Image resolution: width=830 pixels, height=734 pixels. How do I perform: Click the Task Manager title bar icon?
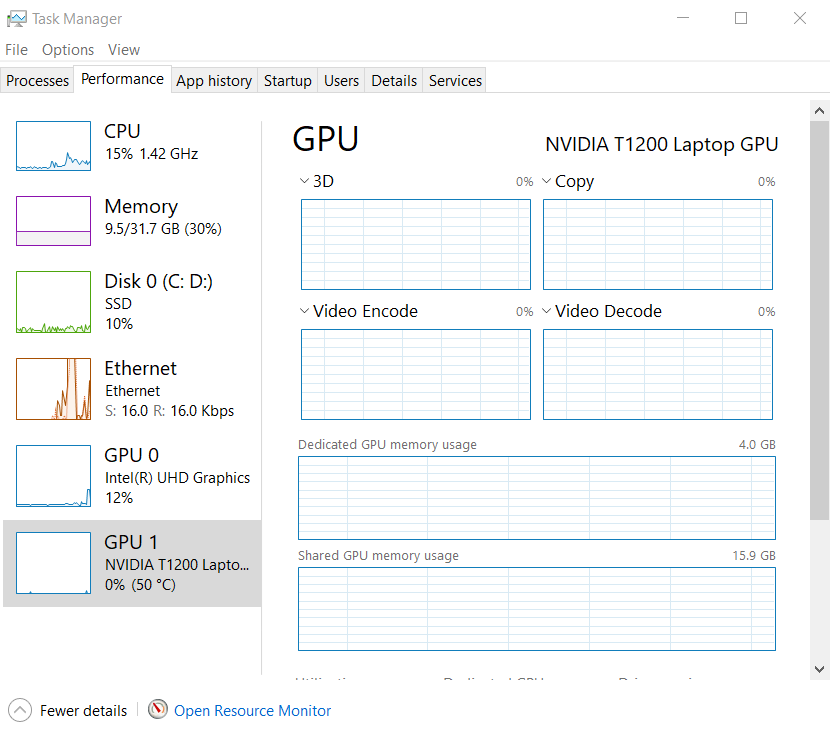tap(17, 18)
